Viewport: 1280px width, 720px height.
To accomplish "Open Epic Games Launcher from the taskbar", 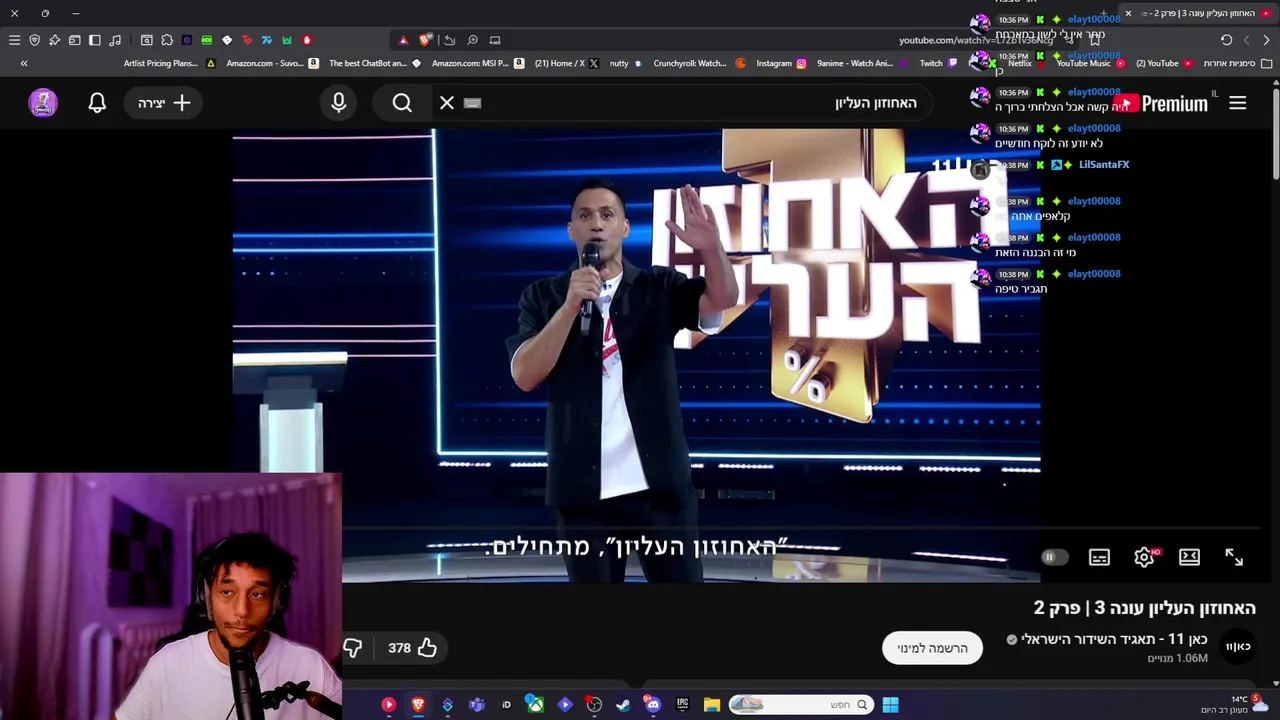I will (682, 705).
